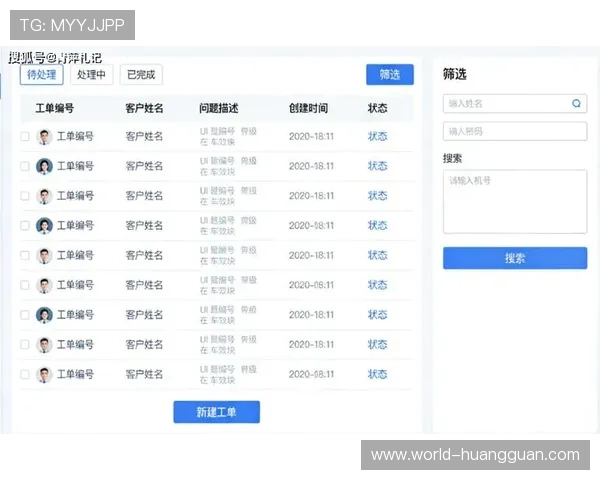Open the 状态 link in the fifth row
600x480 pixels.
tap(377, 255)
